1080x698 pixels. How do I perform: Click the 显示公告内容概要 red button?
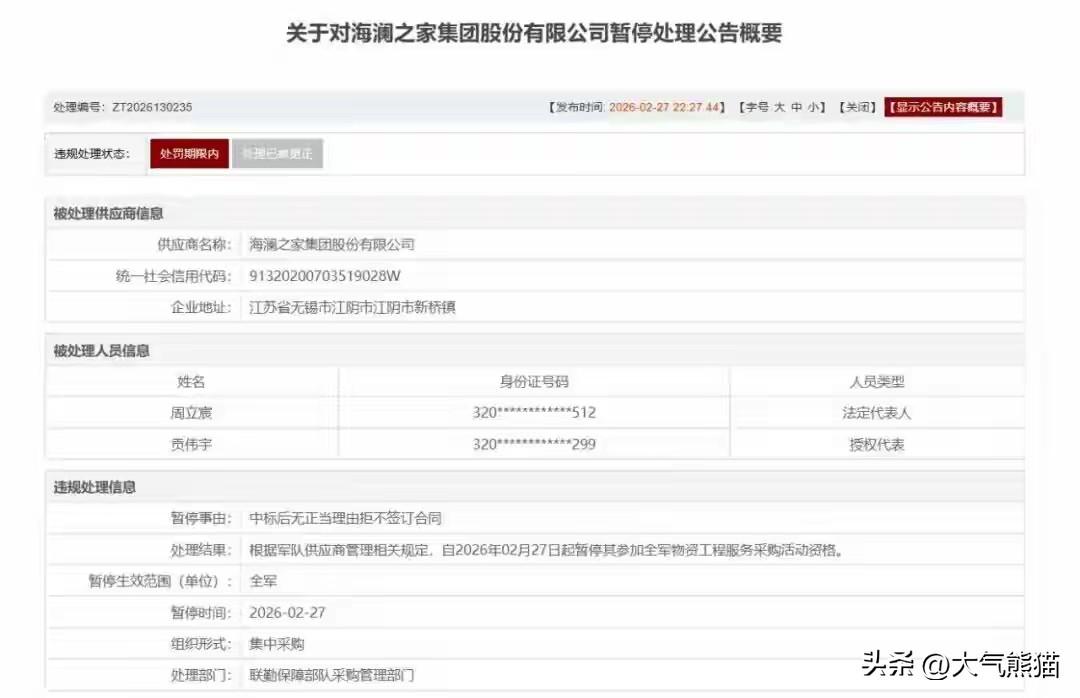point(943,107)
